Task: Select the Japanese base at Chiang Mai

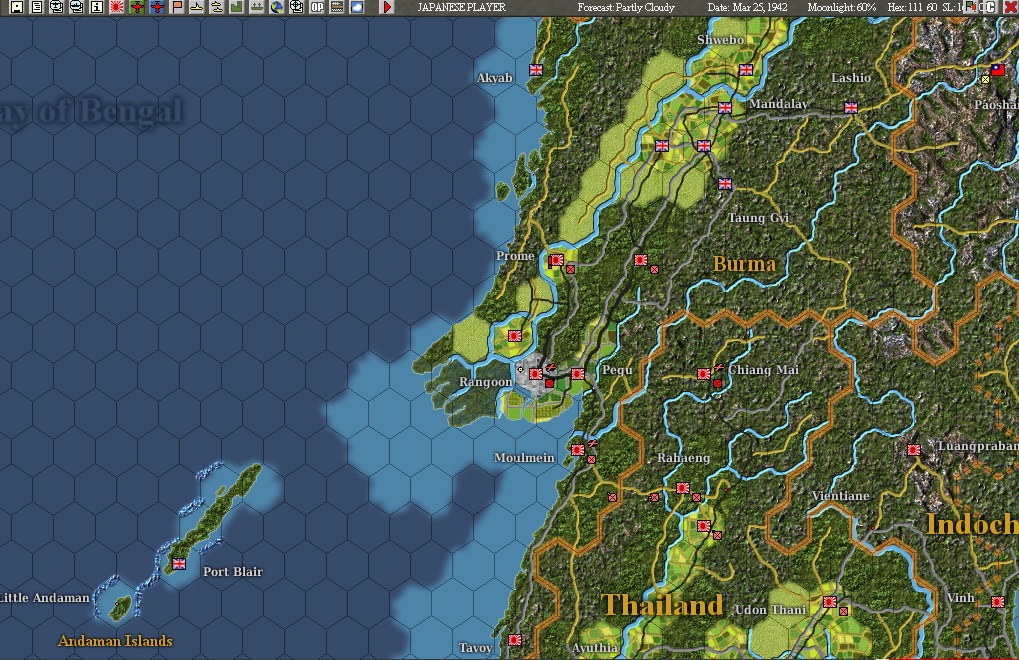Action: (x=703, y=374)
